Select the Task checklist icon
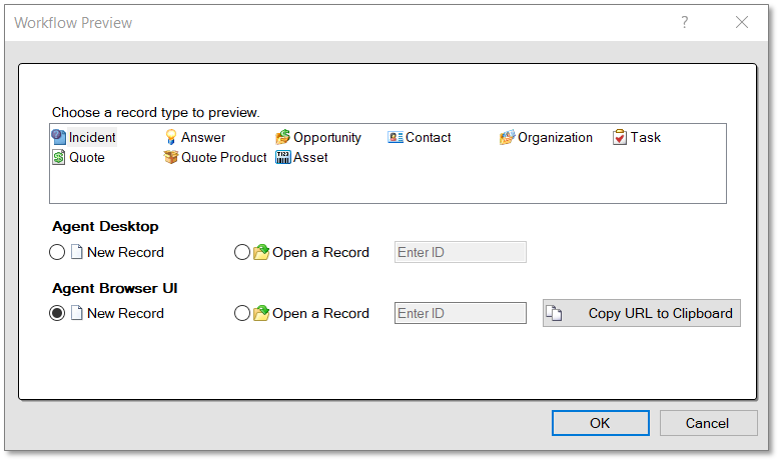This screenshot has width=780, height=462. 620,138
